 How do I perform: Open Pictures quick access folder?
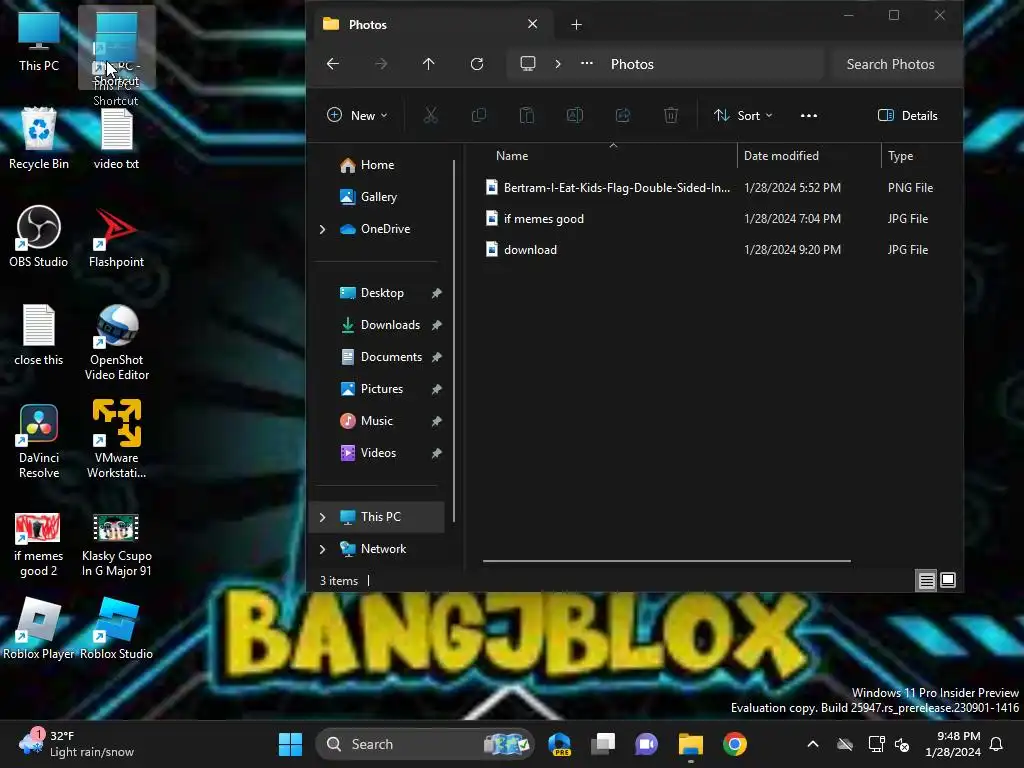pyautogui.click(x=379, y=389)
